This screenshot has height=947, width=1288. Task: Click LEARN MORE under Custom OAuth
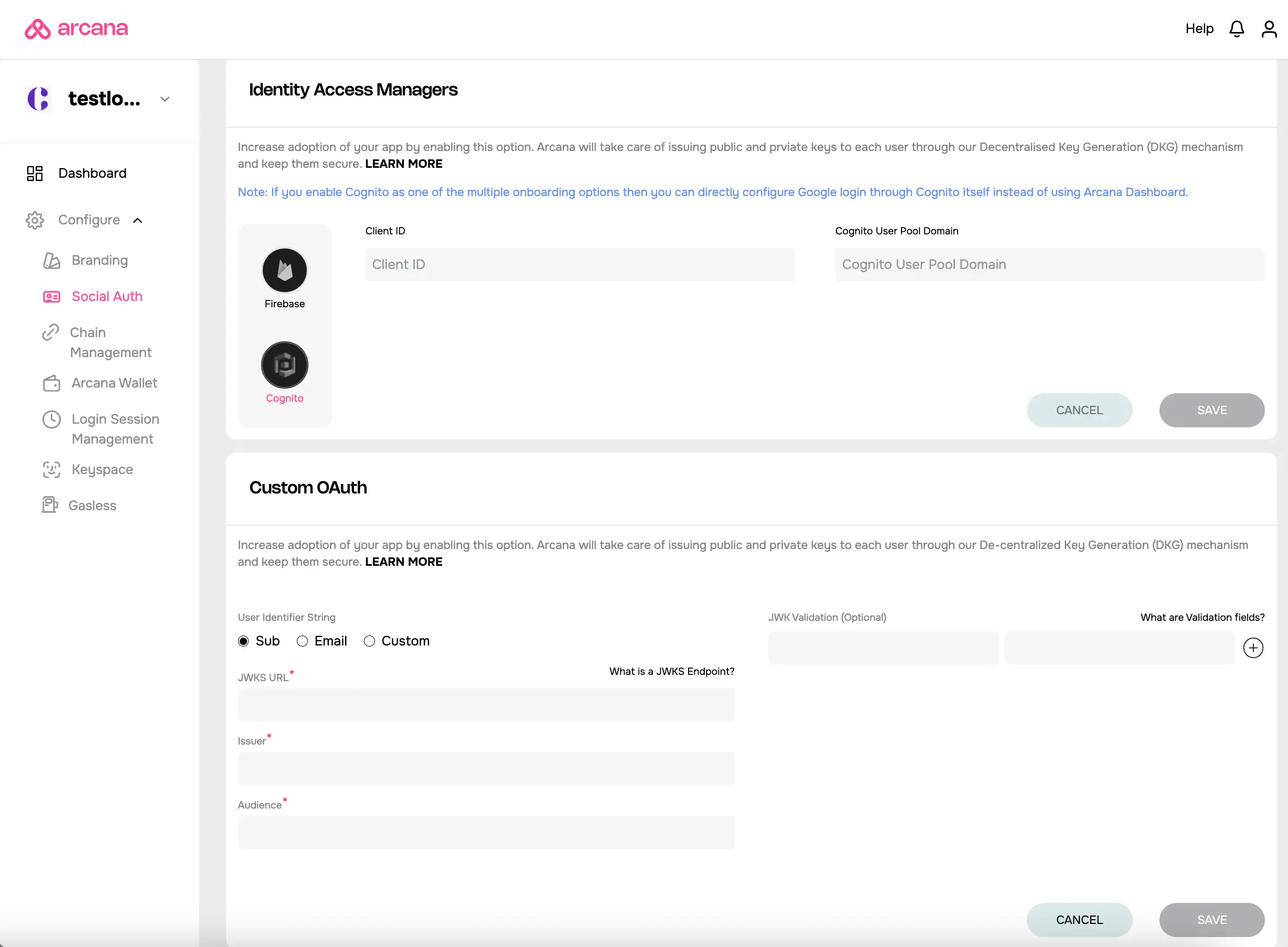[x=403, y=562]
